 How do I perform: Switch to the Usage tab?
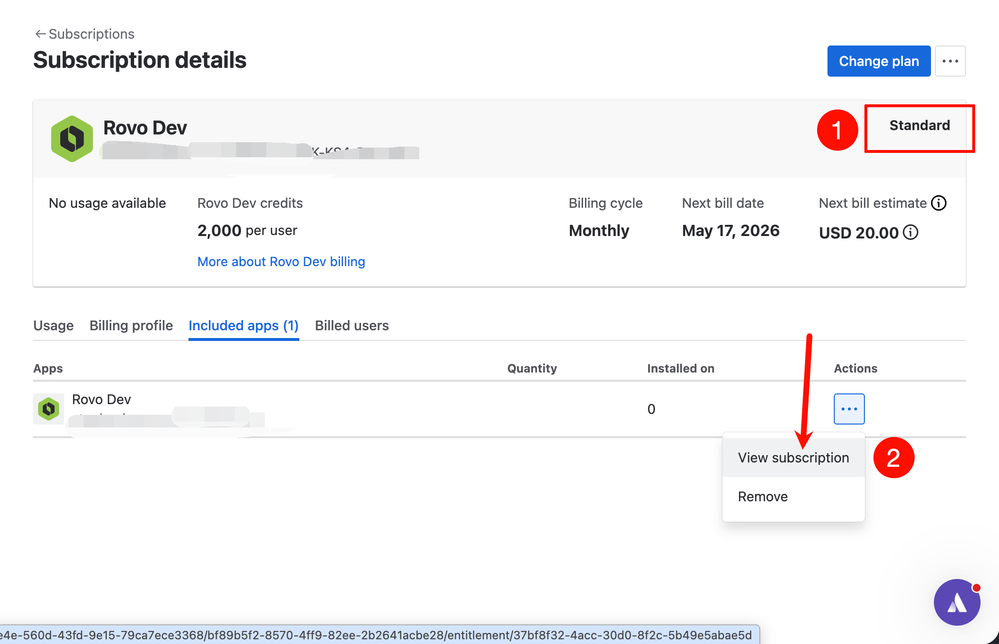coord(54,326)
